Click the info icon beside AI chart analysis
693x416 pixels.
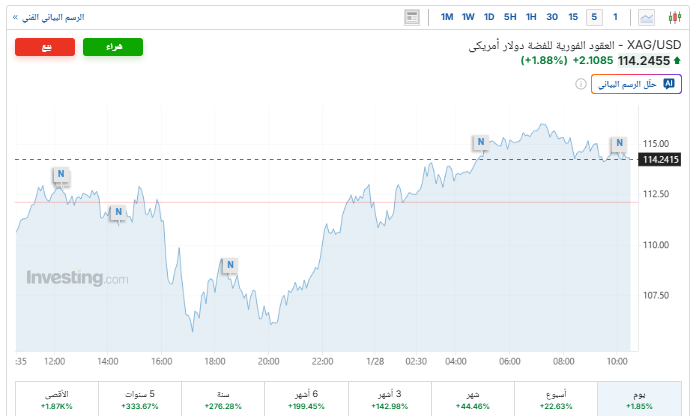[580, 85]
